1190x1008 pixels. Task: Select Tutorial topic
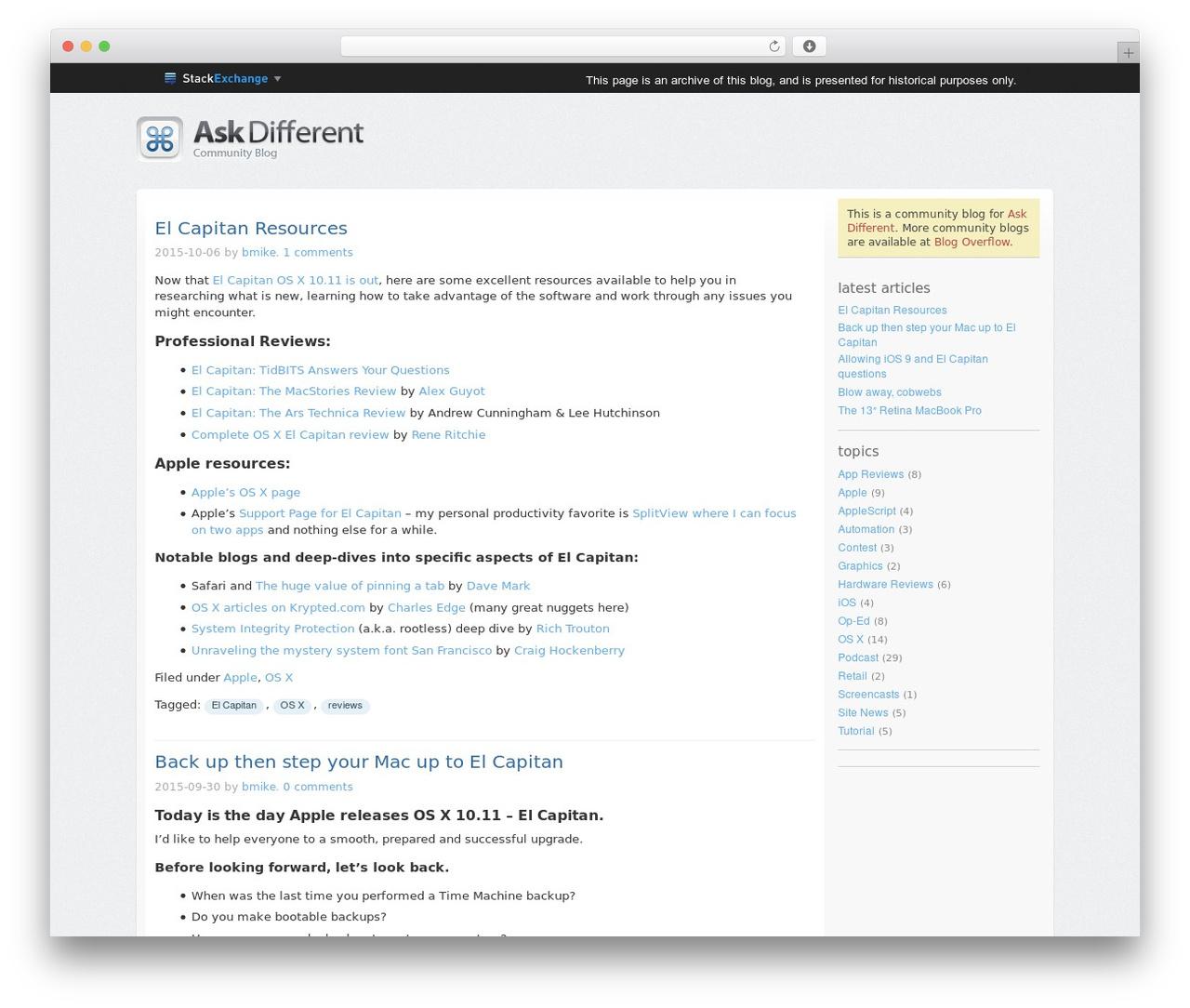[856, 732]
